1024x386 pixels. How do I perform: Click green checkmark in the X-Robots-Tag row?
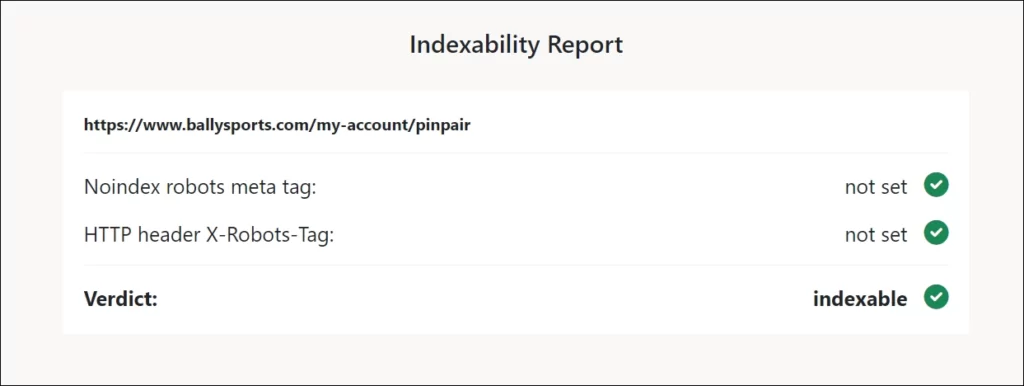point(936,233)
